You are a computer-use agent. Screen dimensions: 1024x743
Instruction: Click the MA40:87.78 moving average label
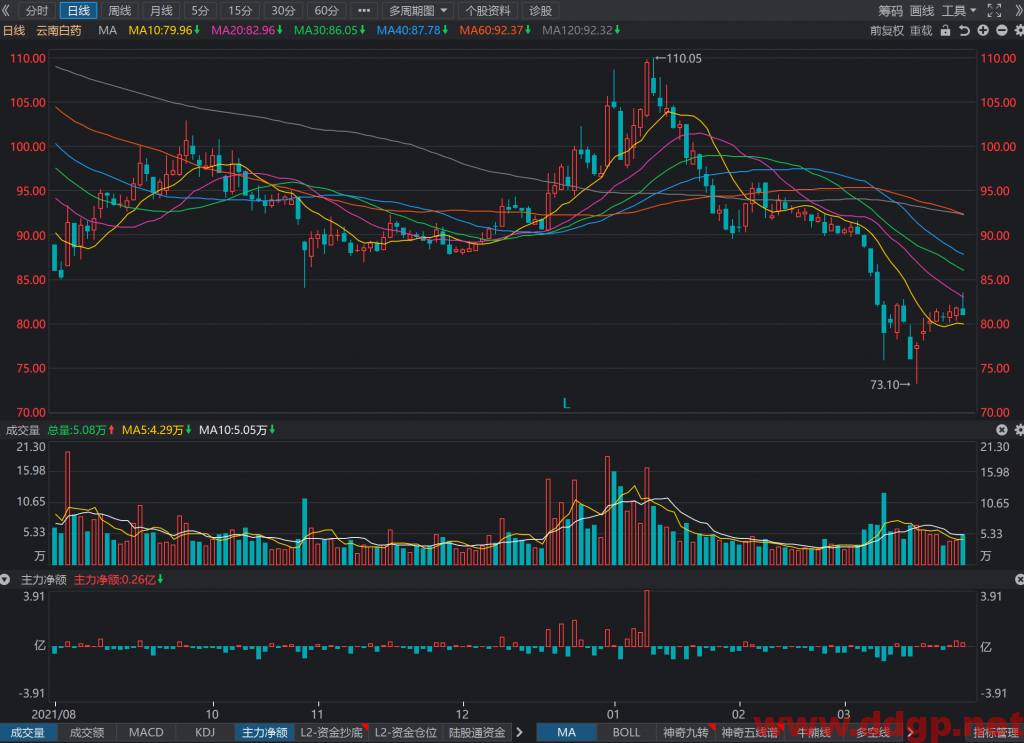click(x=412, y=31)
